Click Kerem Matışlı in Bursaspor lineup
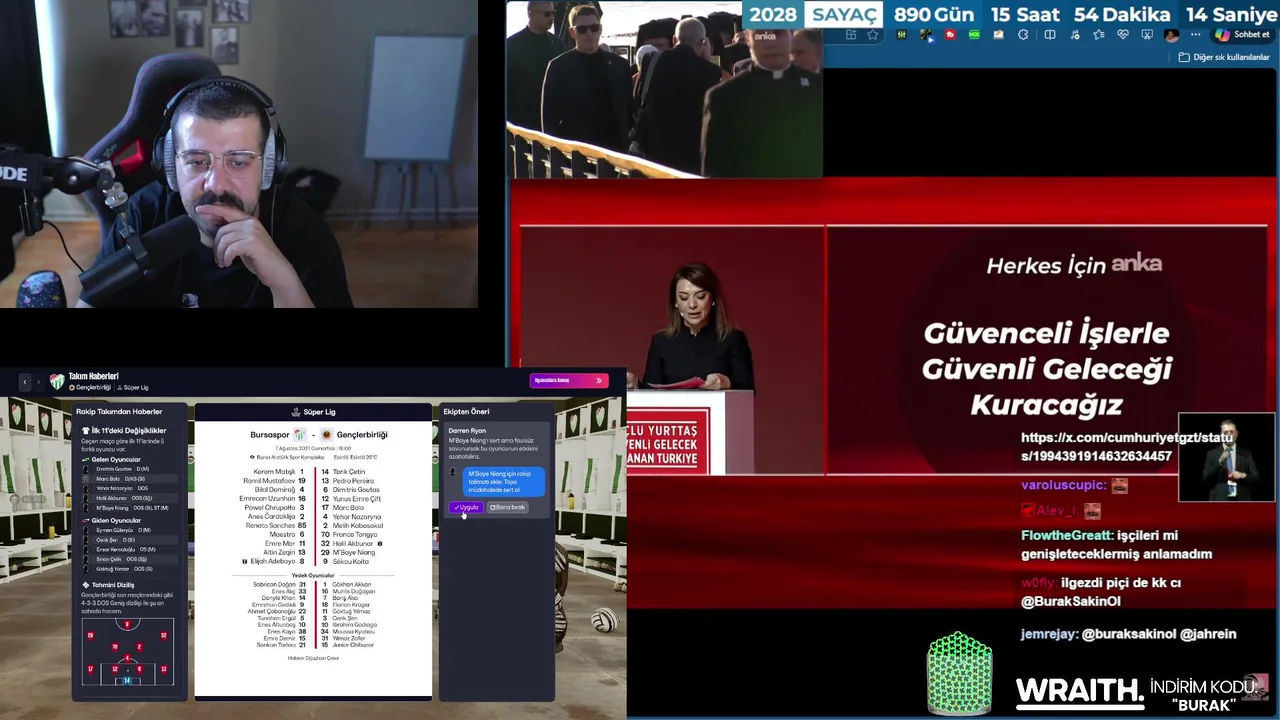The height and width of the screenshot is (720, 1280). pos(274,471)
